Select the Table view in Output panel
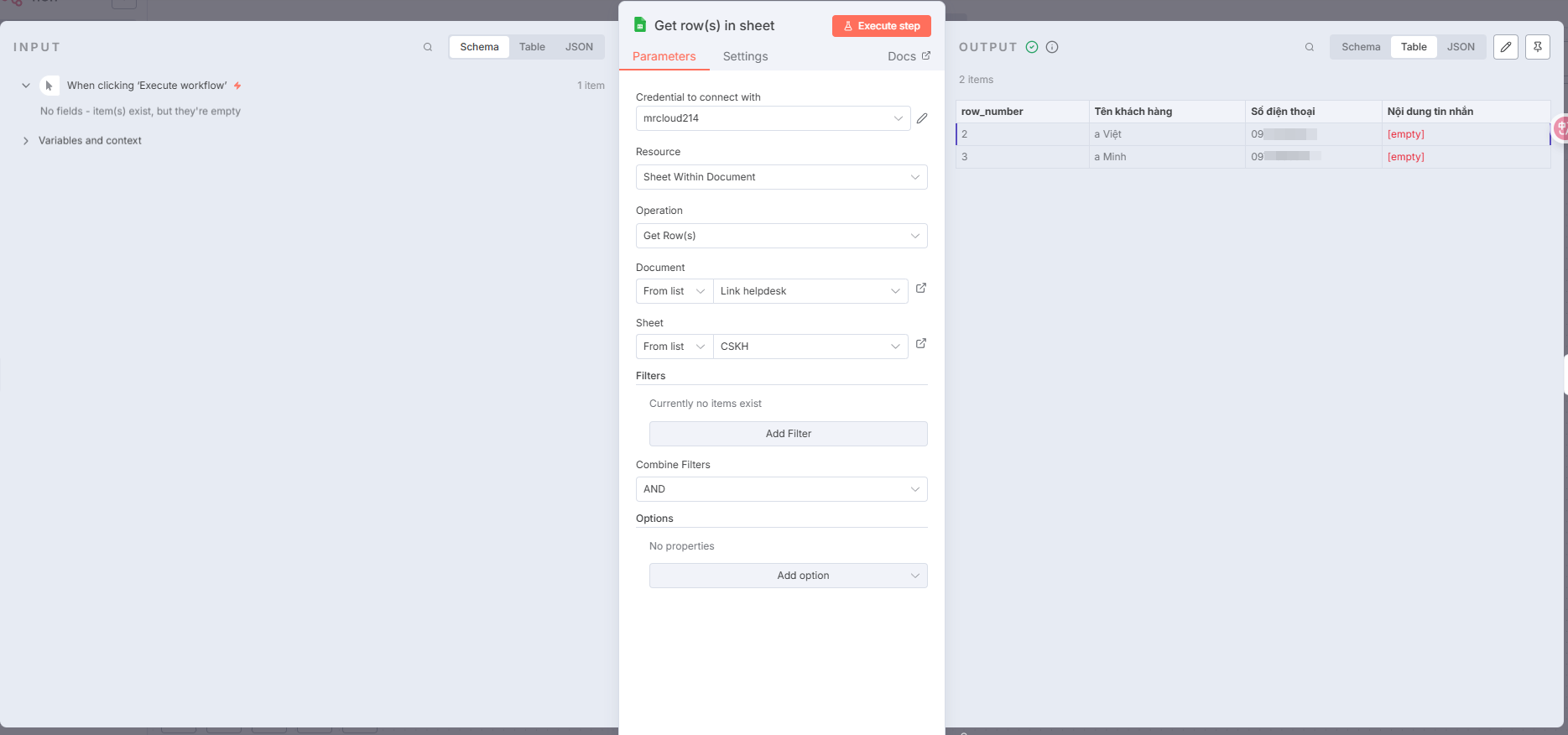The height and width of the screenshot is (735, 1568). 1414,47
